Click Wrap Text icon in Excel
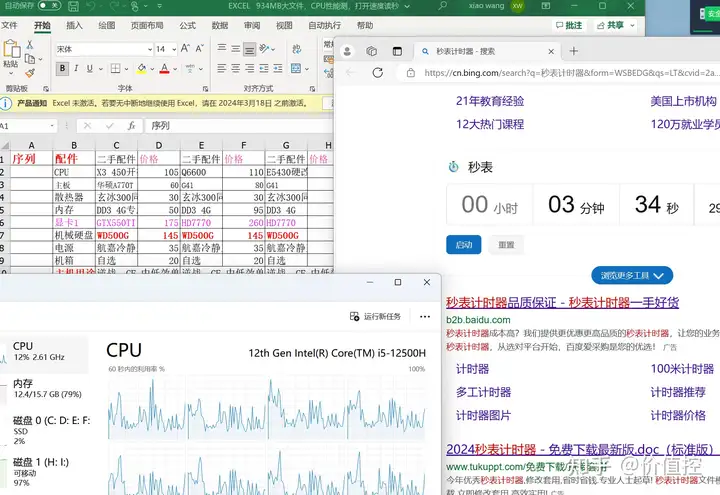720x495 pixels. pyautogui.click(x=297, y=49)
